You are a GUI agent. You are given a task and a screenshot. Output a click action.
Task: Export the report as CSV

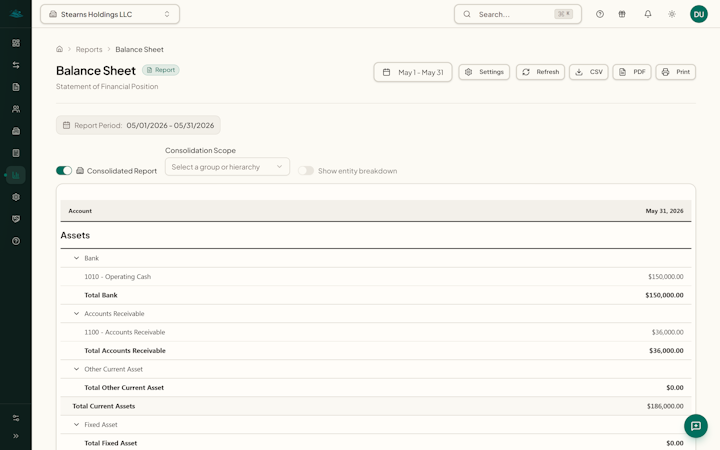589,72
